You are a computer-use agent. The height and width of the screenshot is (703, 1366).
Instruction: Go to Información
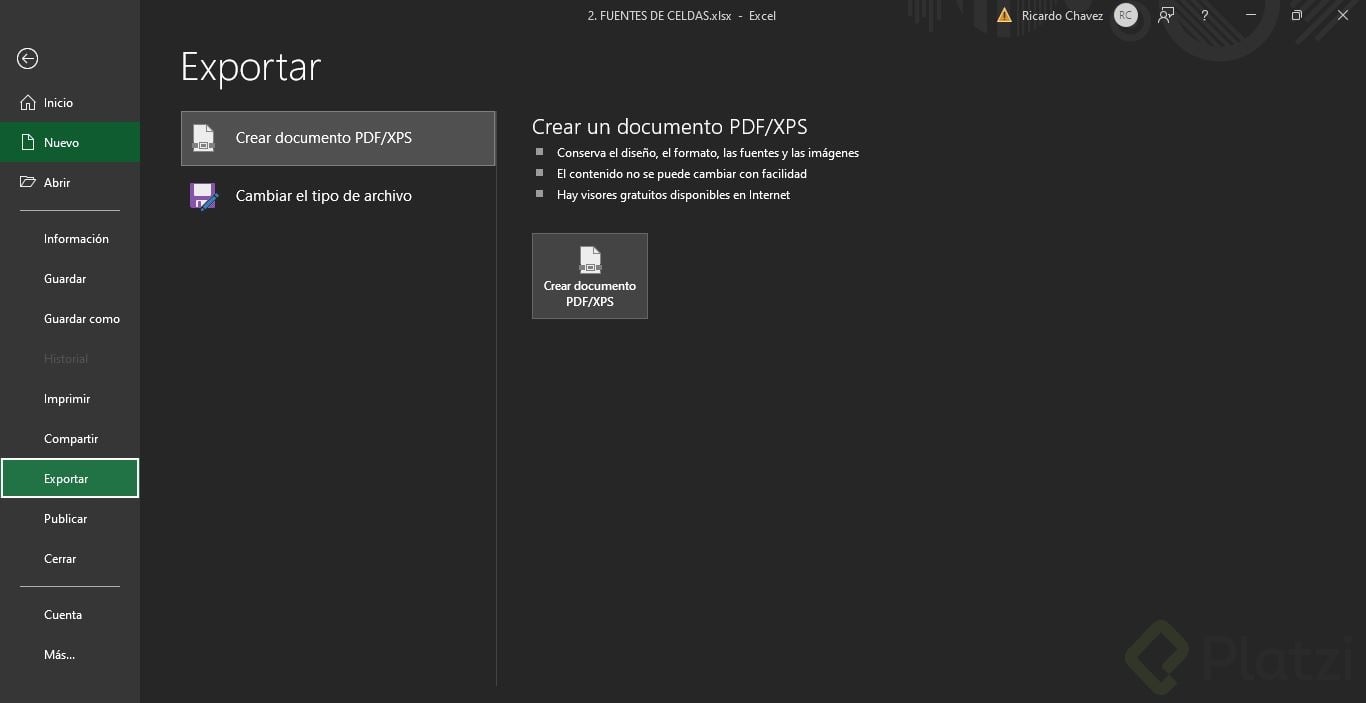70,239
